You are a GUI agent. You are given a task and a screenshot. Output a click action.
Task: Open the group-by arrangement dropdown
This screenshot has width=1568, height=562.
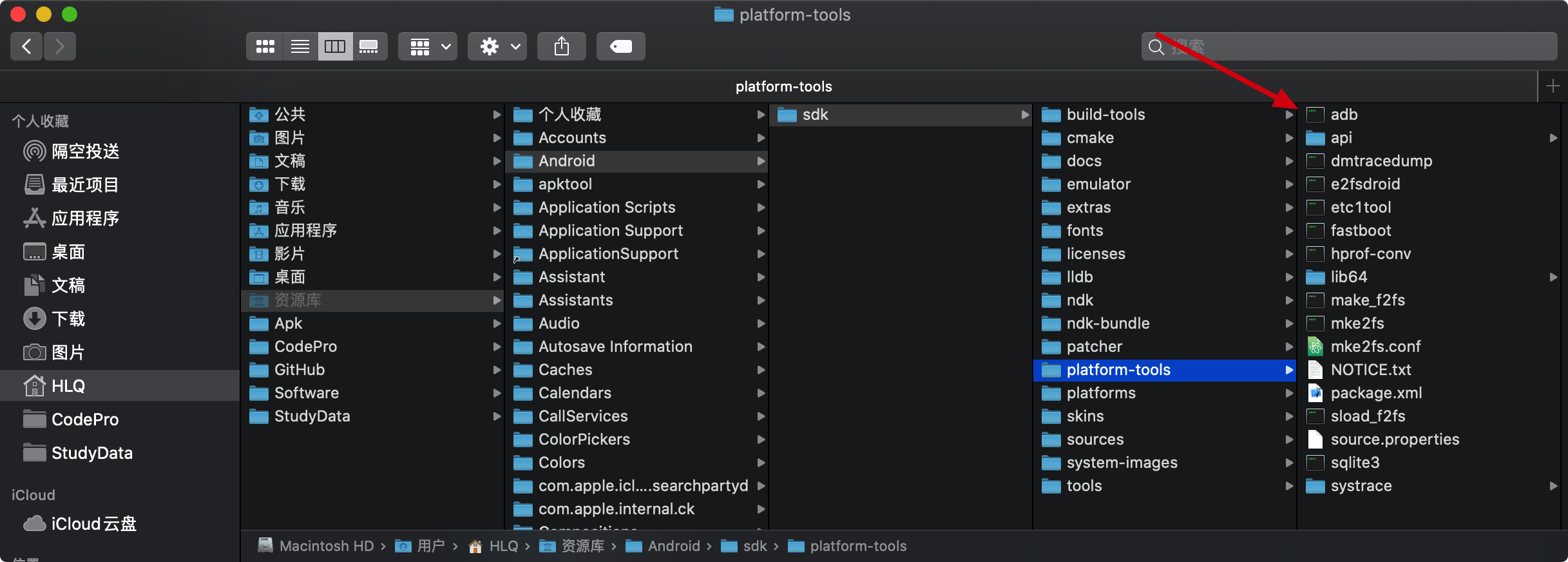[428, 46]
